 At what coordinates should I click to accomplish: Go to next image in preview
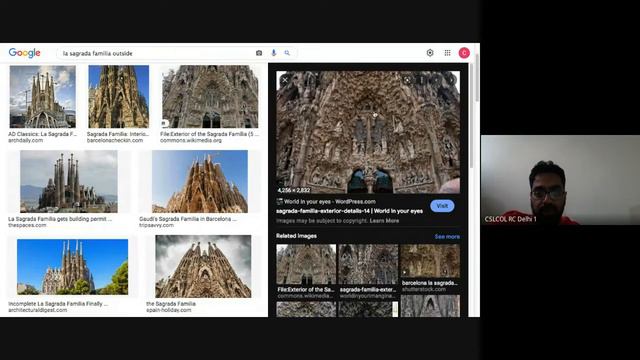click(451, 80)
